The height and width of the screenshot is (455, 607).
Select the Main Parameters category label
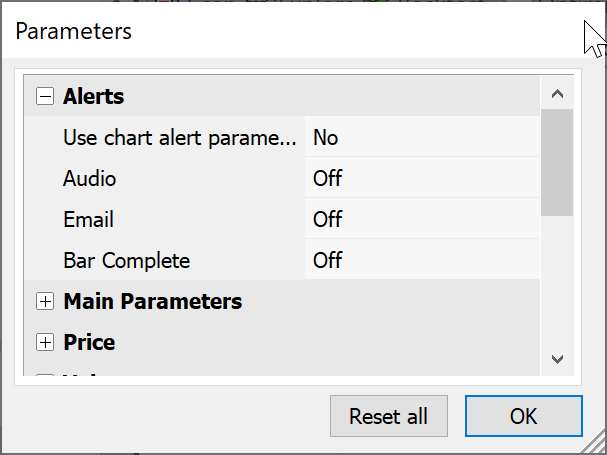(152, 301)
